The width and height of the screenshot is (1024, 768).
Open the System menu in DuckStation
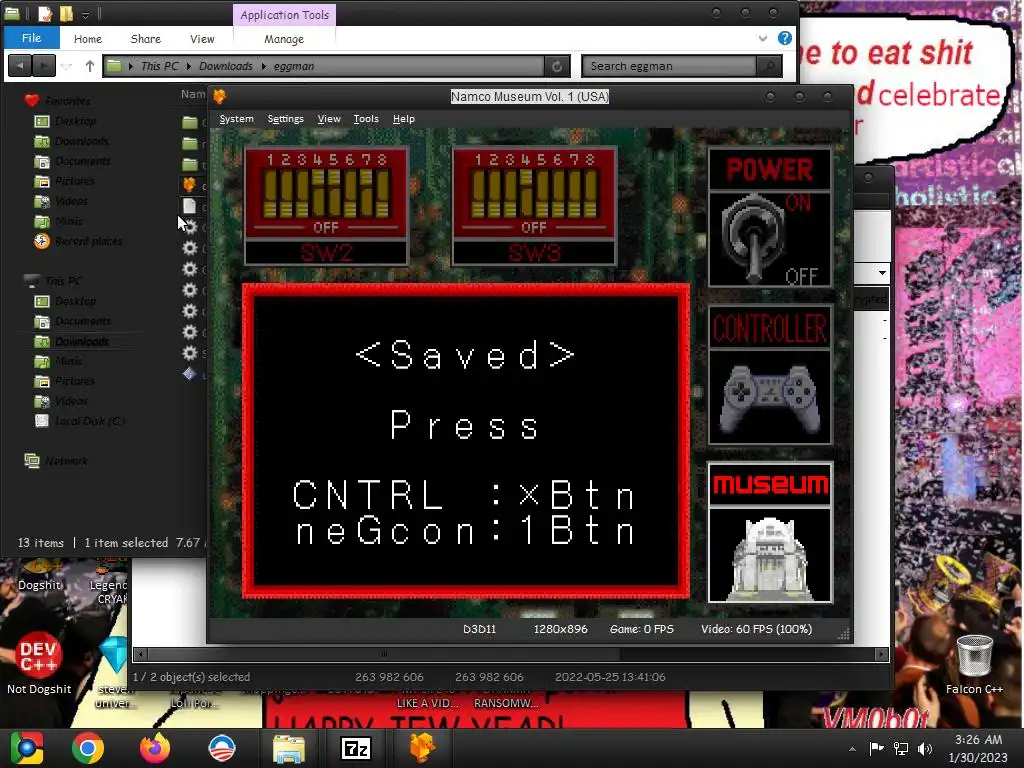point(236,119)
